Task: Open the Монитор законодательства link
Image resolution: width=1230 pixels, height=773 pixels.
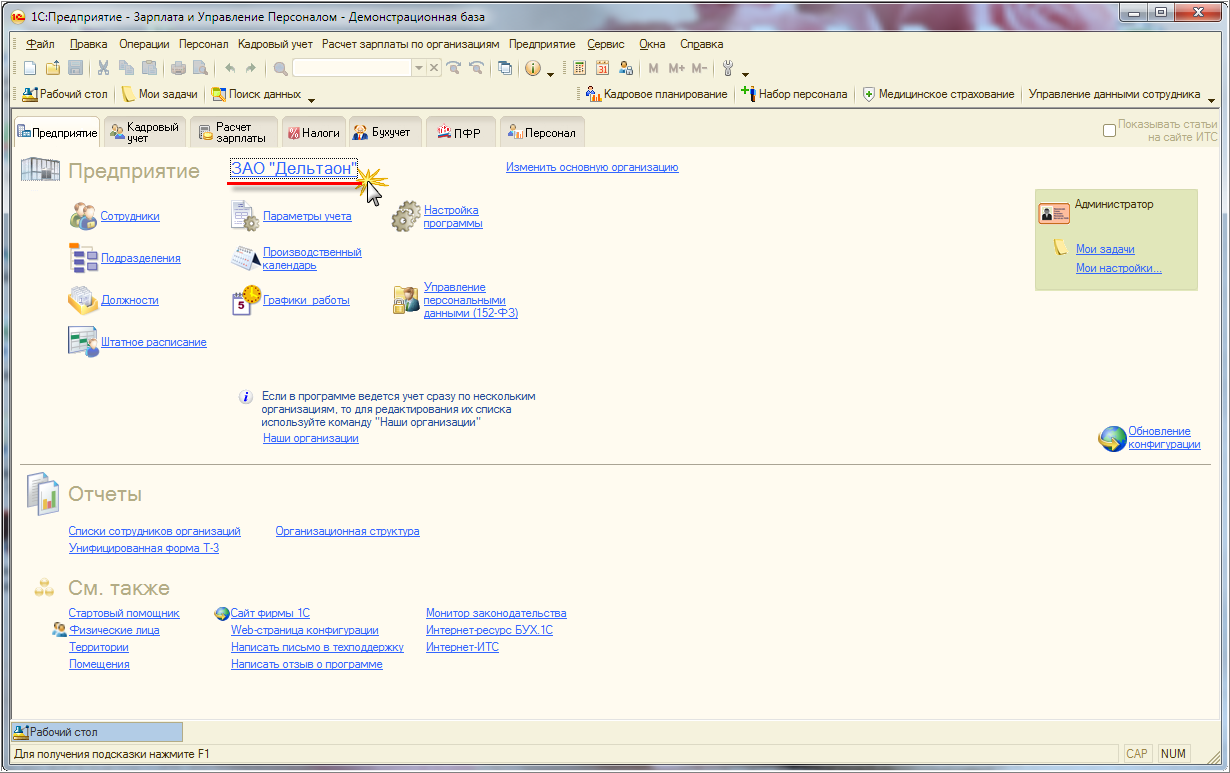Action: pyautogui.click(x=496, y=613)
